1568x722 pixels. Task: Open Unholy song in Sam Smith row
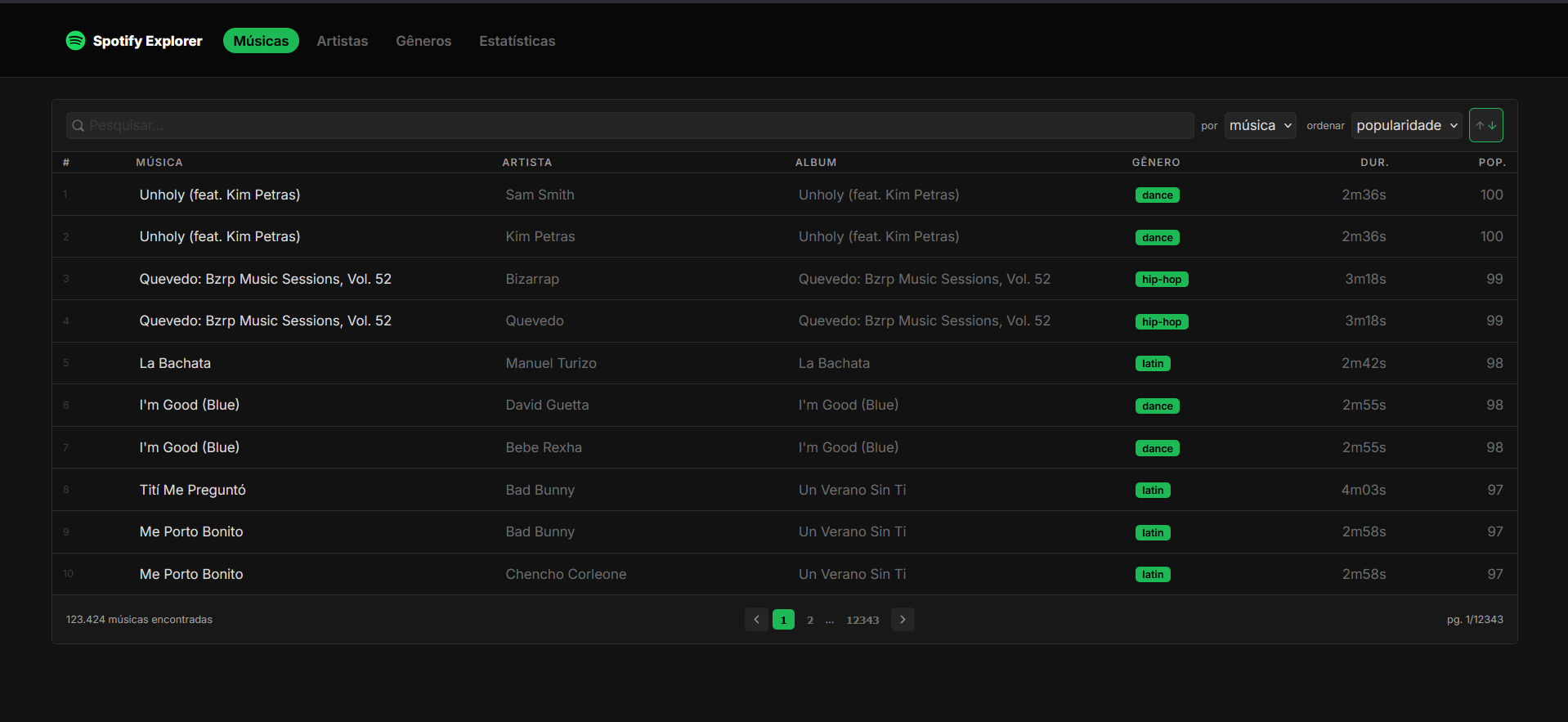coord(220,195)
